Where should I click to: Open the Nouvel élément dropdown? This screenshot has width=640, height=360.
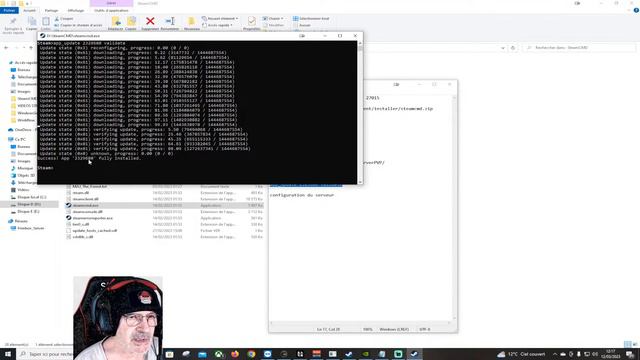pyautogui.click(x=220, y=18)
